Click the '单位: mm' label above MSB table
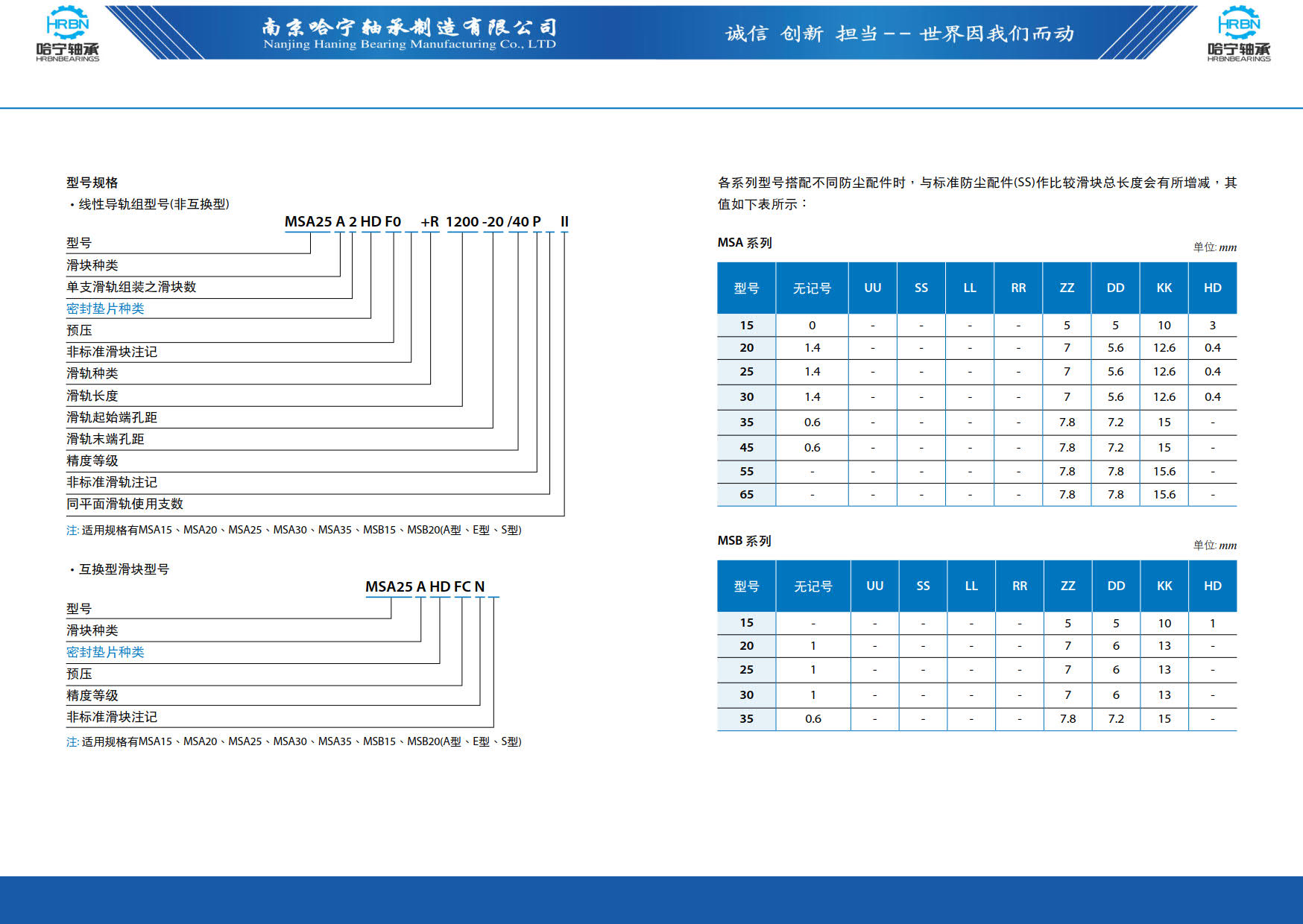 click(1214, 545)
